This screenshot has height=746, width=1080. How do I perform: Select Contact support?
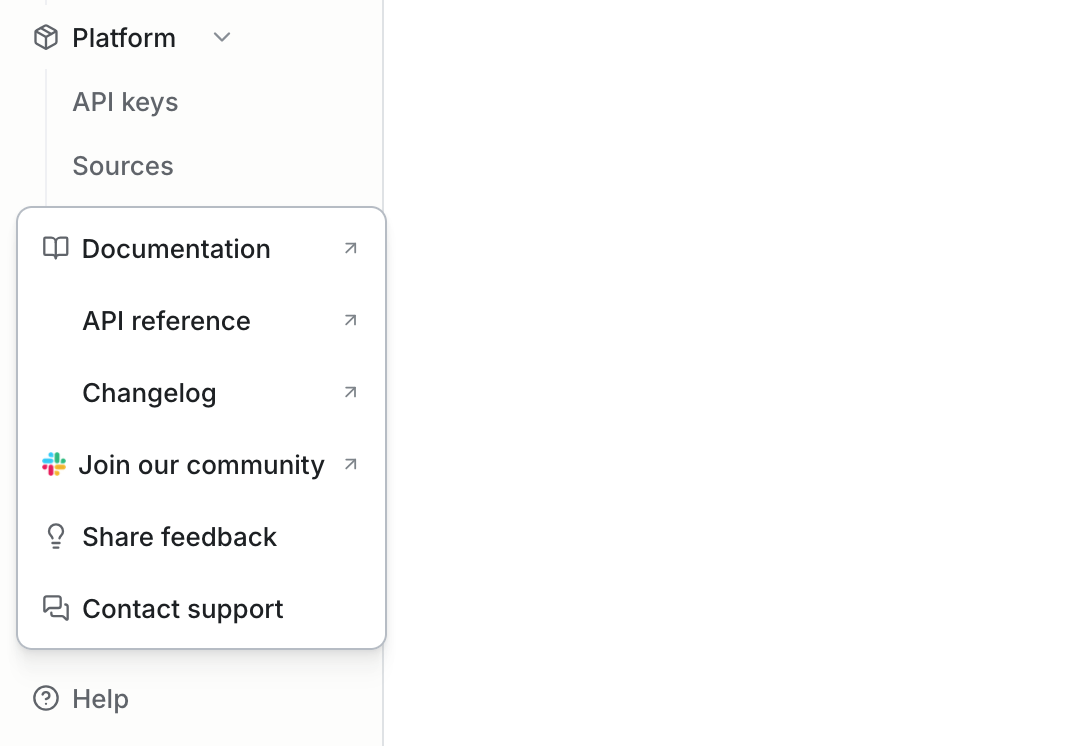coord(183,608)
